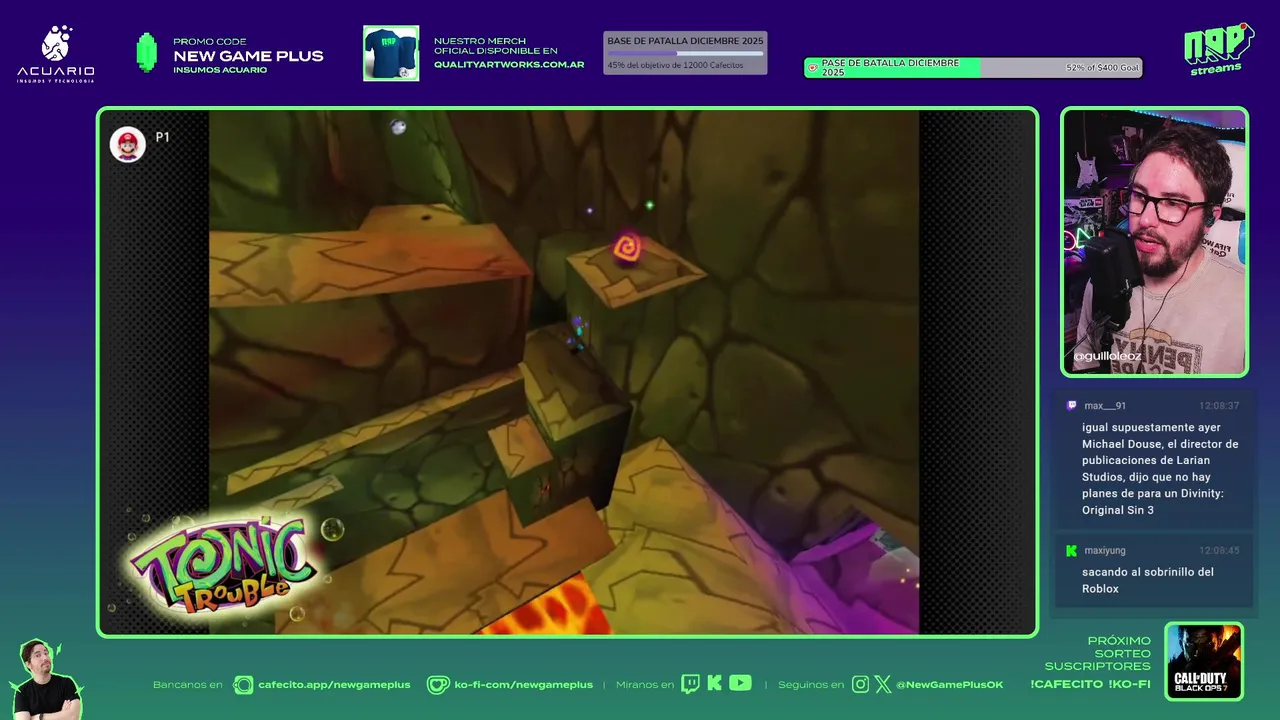Click the 12:08:45 chat timestamp
Screen dimensions: 1280x720
tap(1219, 551)
